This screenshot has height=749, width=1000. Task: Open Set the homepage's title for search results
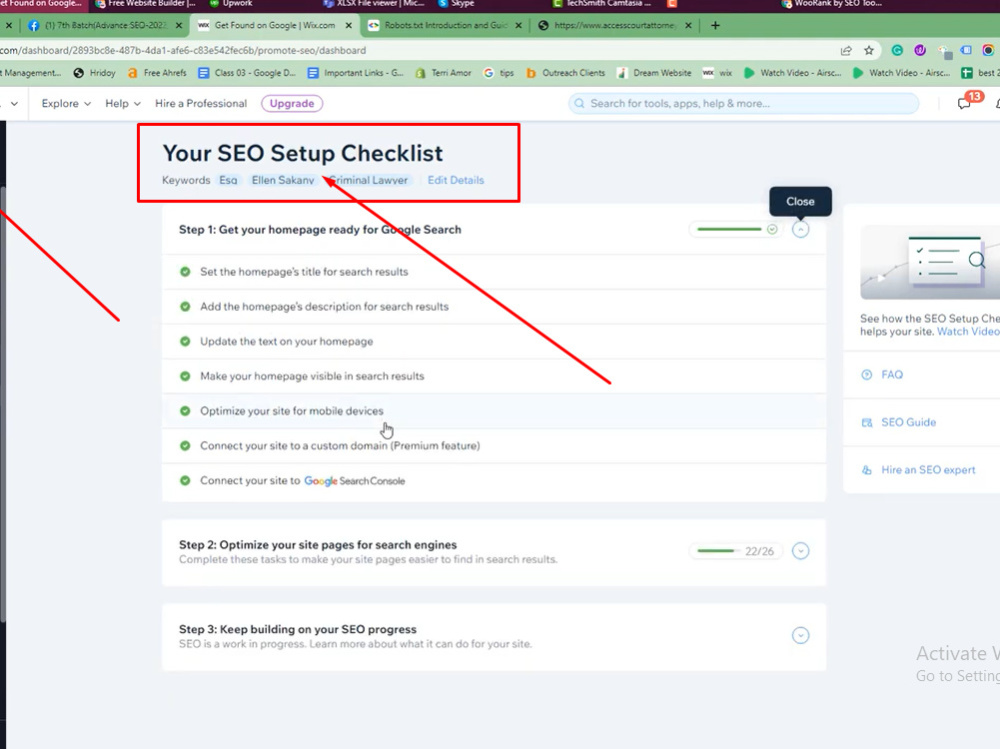tap(494, 272)
